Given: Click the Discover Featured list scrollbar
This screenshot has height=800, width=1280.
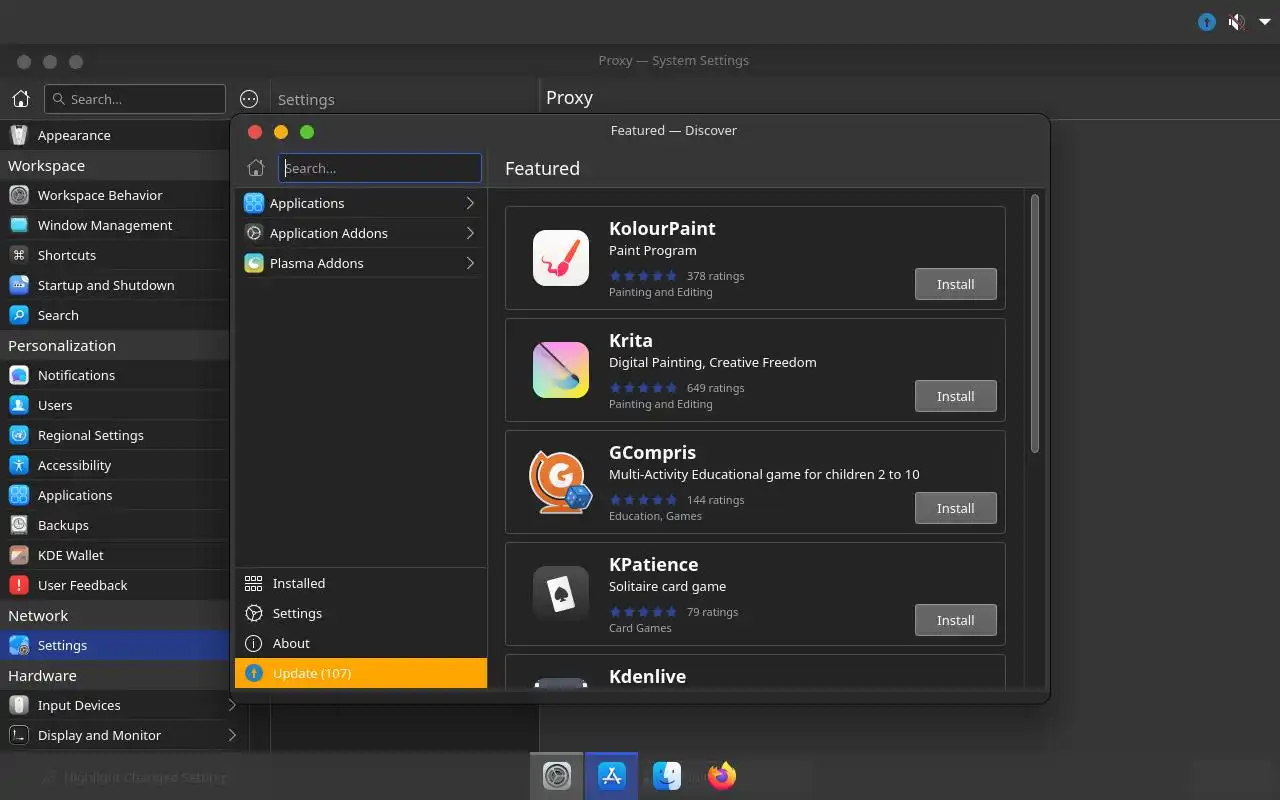Looking at the screenshot, I should (x=1035, y=323).
